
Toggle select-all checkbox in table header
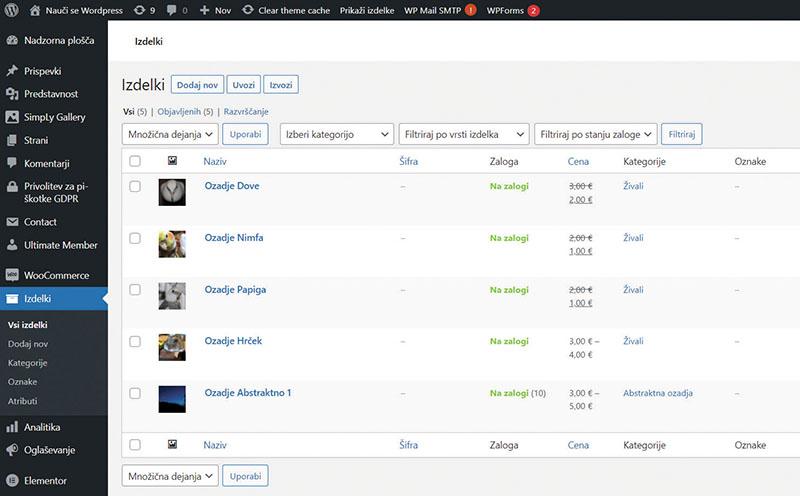(x=135, y=161)
